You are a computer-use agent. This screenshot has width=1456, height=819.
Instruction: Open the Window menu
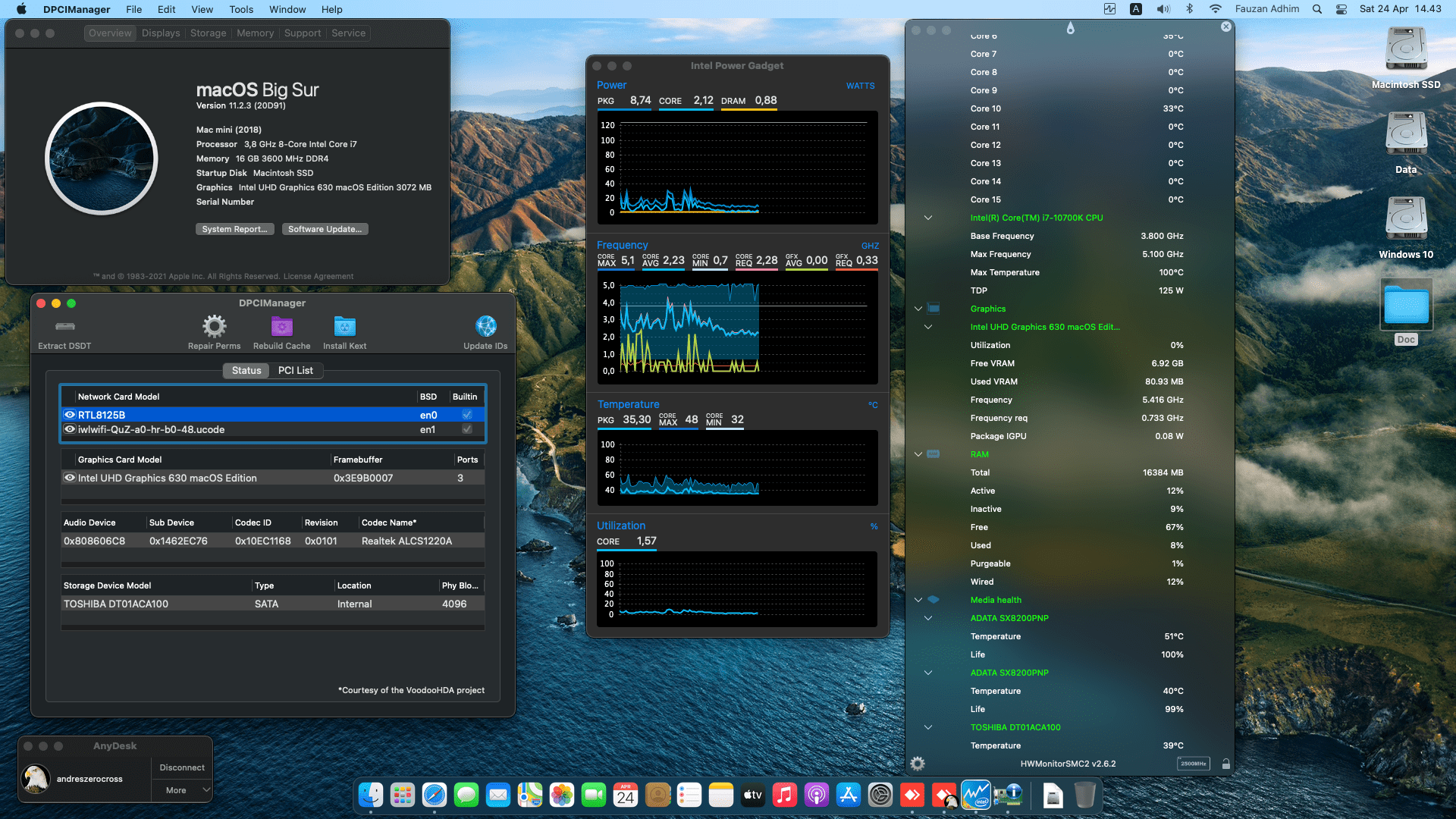[x=287, y=9]
